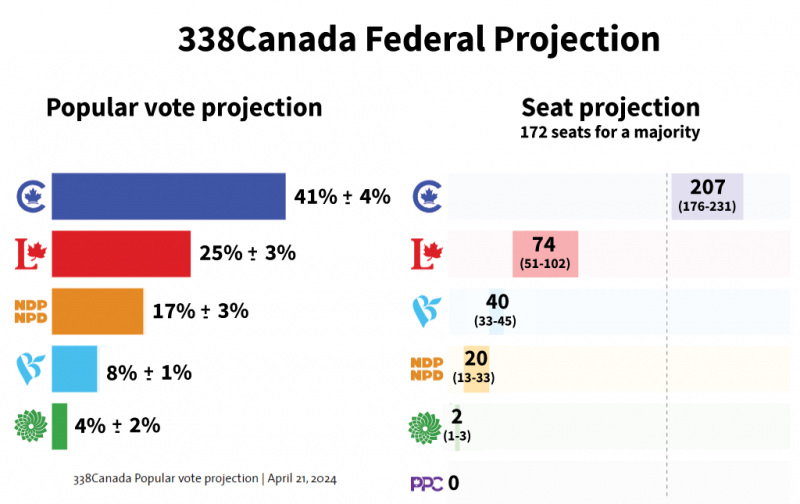Screen dimensions: 800x504
Task: Click the Bloc Québécois logo in seat projection
Action: click(x=428, y=311)
